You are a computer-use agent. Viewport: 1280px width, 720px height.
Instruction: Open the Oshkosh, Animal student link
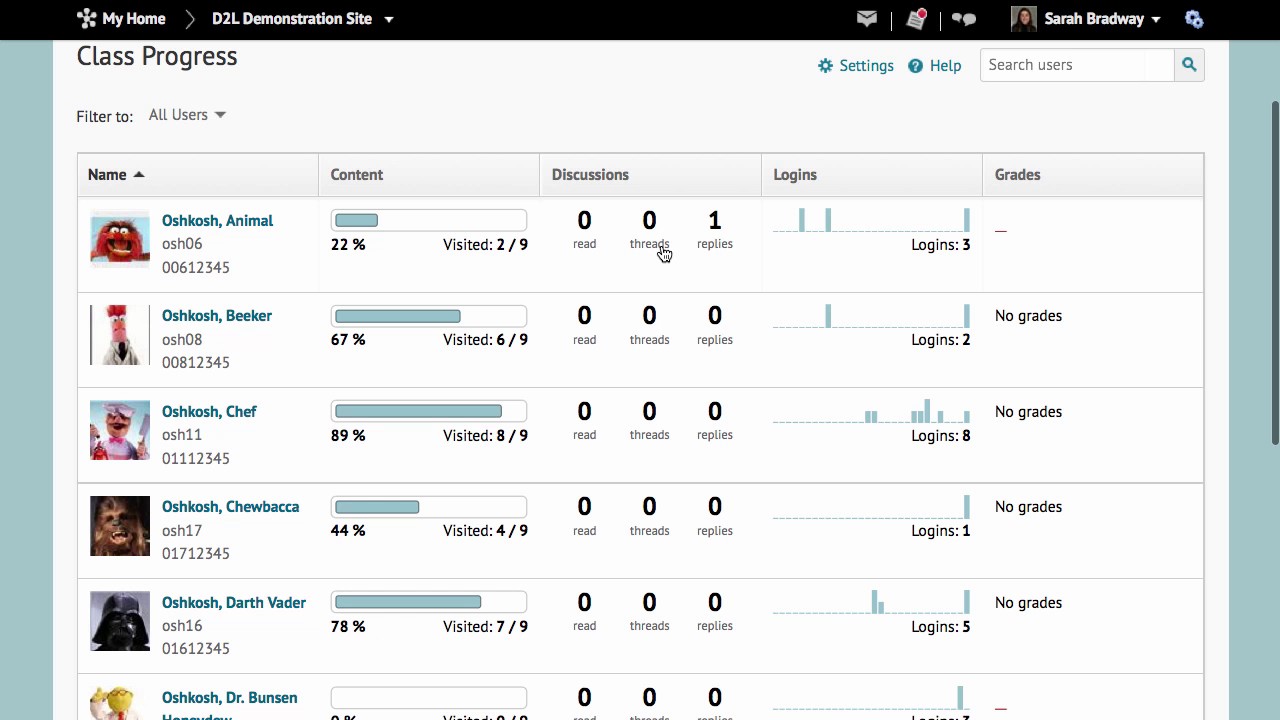coord(217,221)
